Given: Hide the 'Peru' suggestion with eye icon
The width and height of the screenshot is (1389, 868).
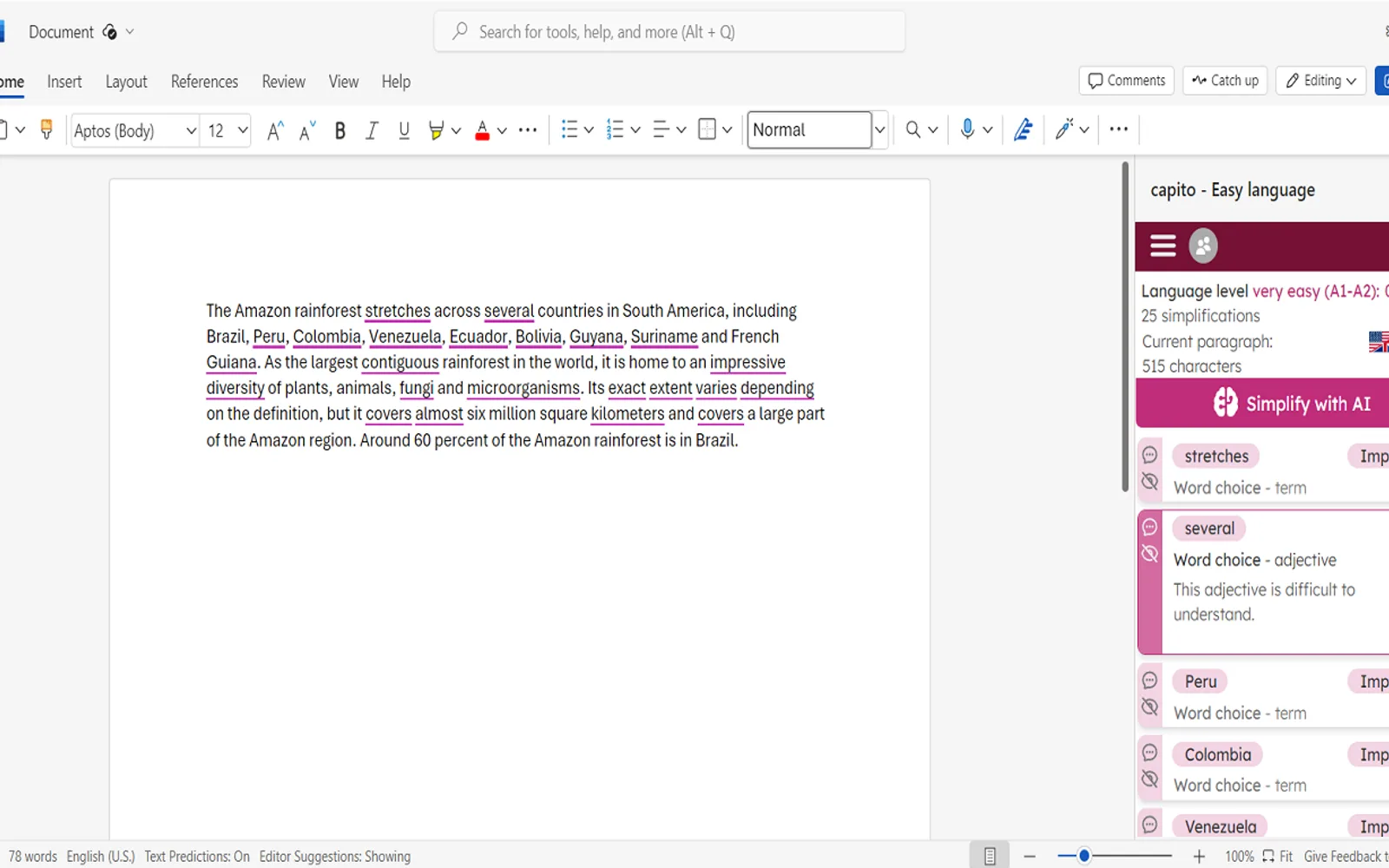Looking at the screenshot, I should click(x=1150, y=707).
